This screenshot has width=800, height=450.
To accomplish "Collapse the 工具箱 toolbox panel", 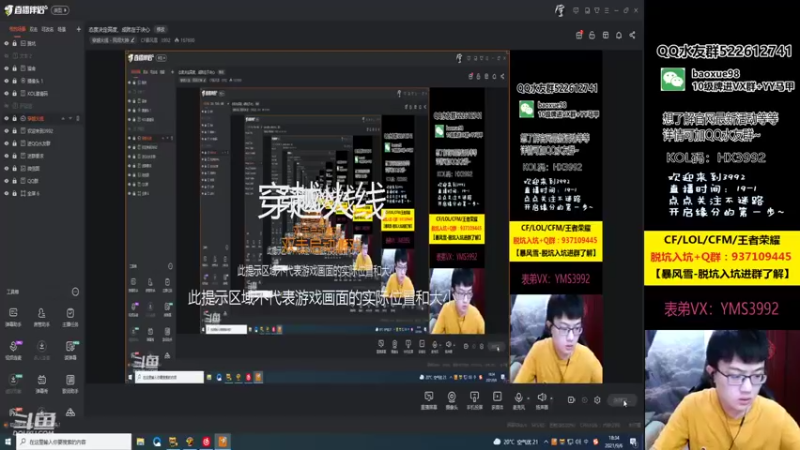I will pos(75,292).
